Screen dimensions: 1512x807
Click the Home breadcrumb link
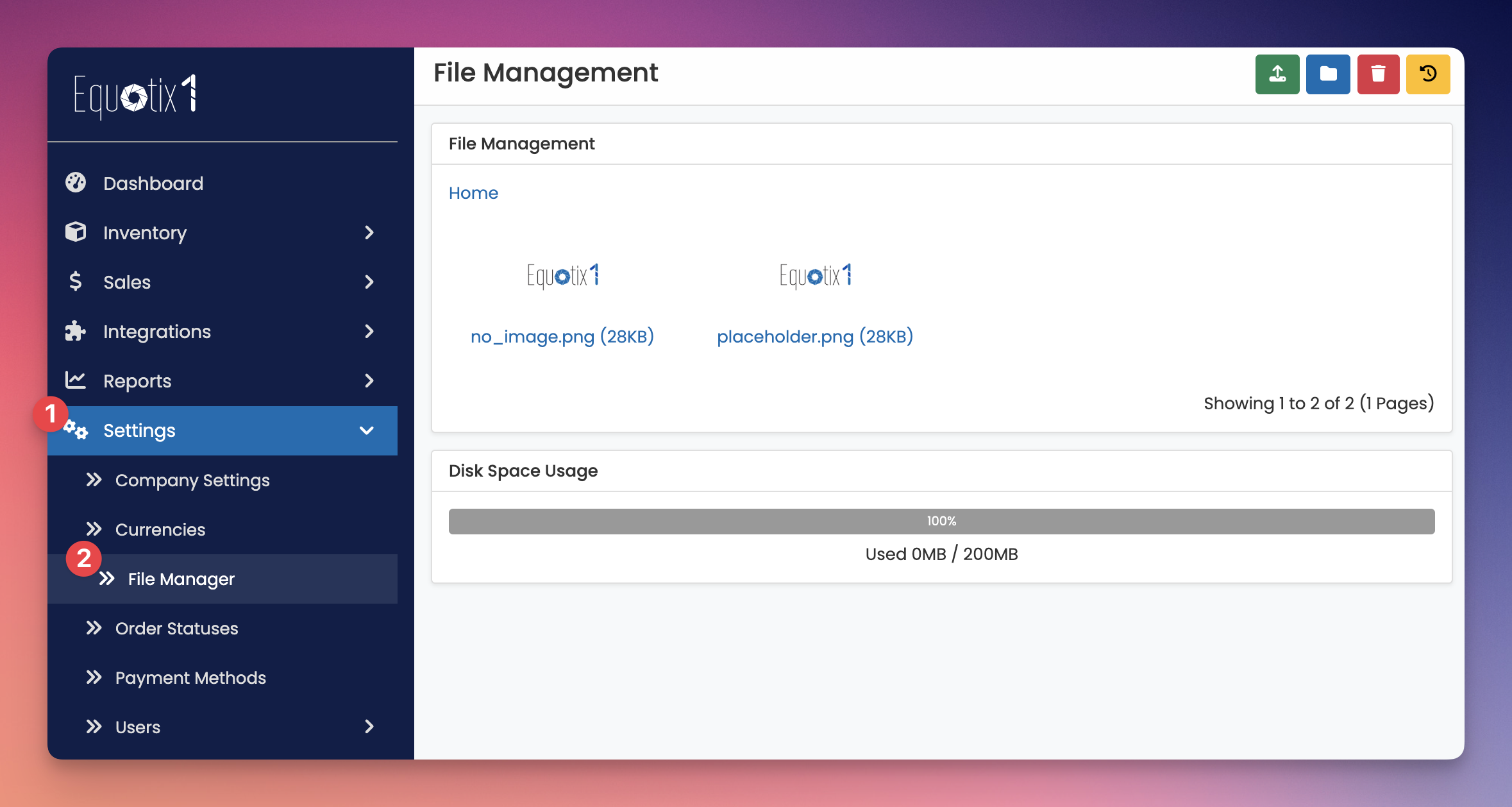pos(473,193)
